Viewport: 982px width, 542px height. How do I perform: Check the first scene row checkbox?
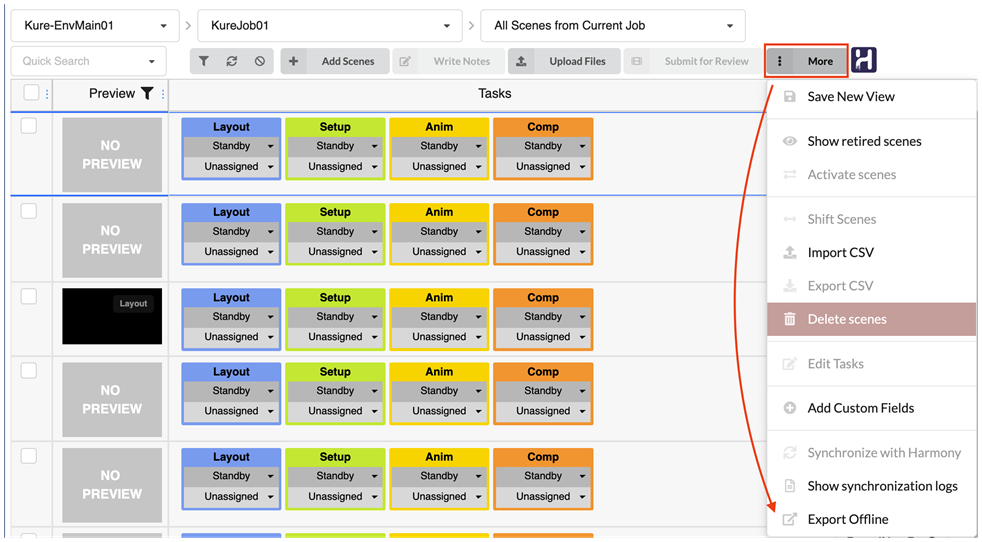pos(29,125)
